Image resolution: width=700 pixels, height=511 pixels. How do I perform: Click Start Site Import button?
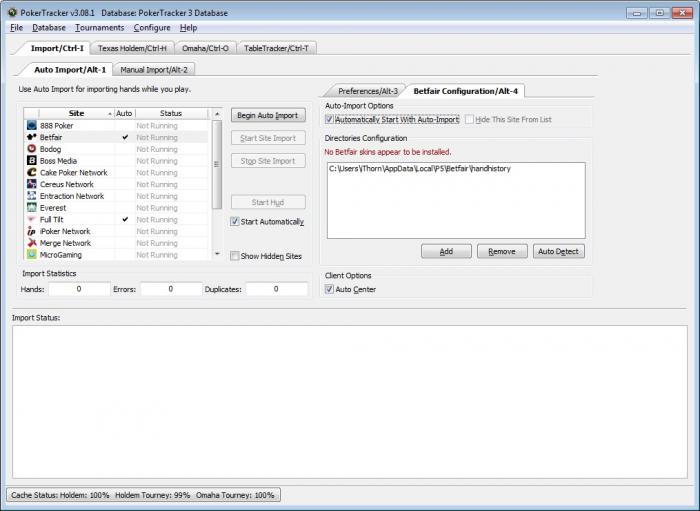click(268, 138)
